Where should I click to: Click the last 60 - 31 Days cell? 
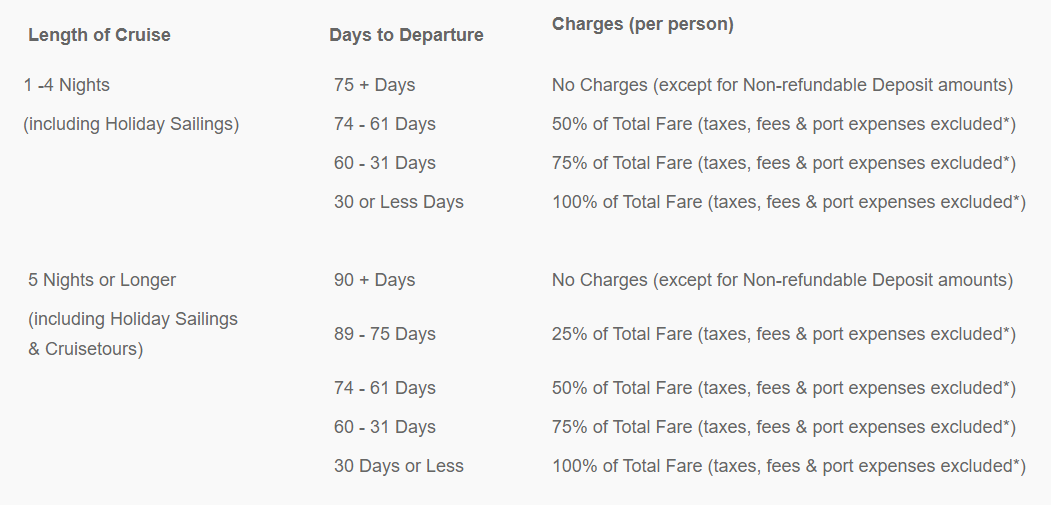[385, 427]
